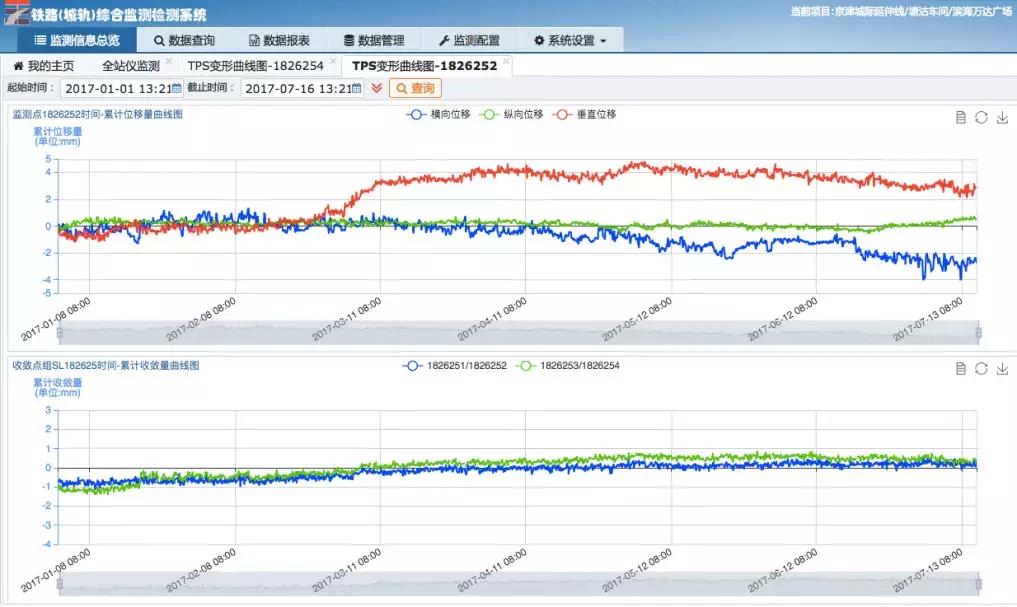Collapse the query bar with the double chevron
The image size is (1017, 607).
[376, 88]
